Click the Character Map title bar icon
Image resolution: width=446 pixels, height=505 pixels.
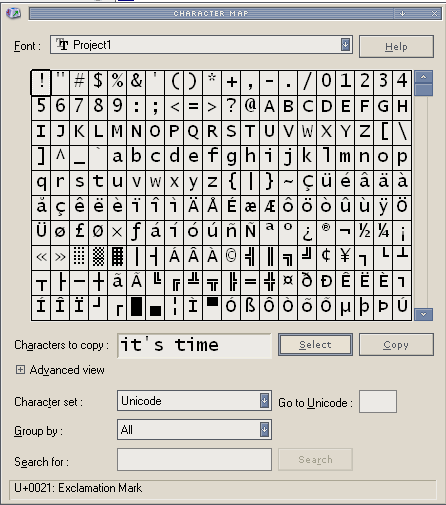click(13, 13)
